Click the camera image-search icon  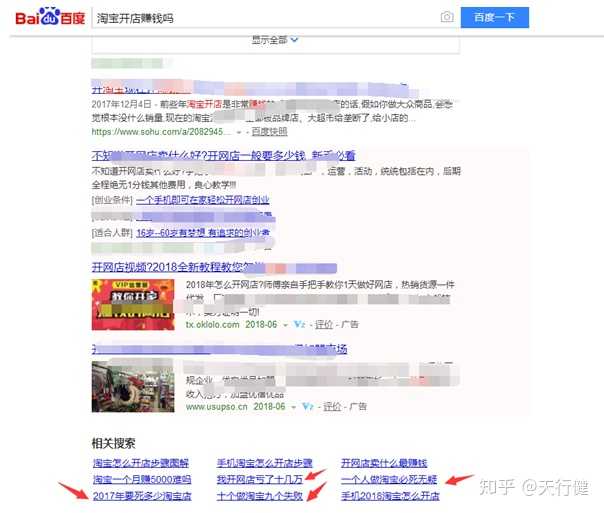pos(447,18)
